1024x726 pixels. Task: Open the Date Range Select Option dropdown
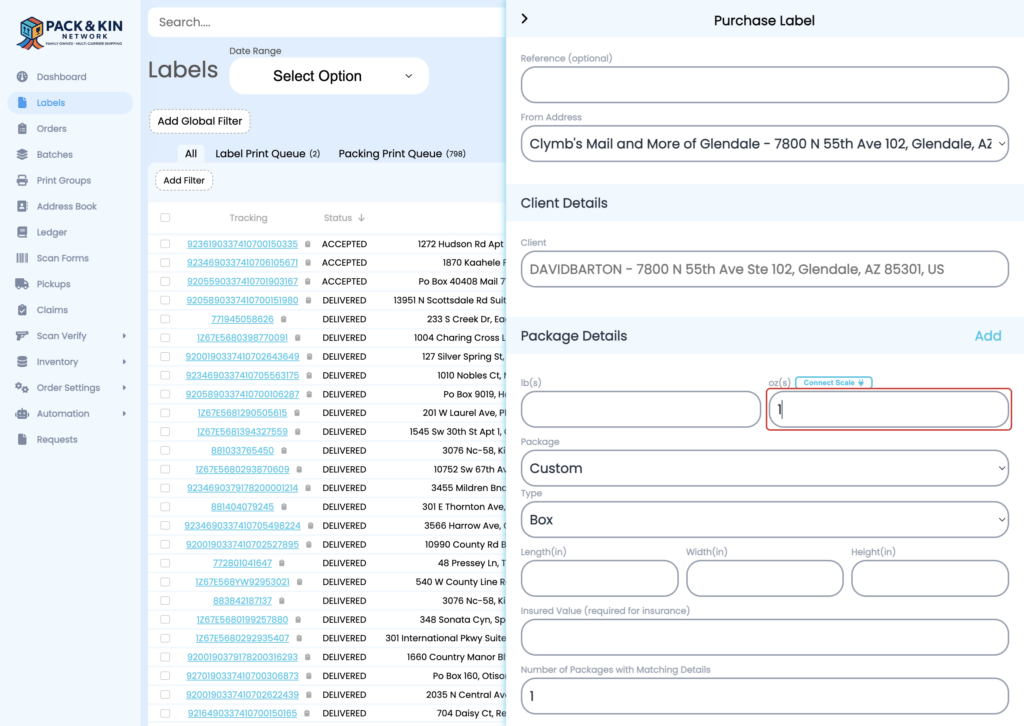tap(329, 76)
